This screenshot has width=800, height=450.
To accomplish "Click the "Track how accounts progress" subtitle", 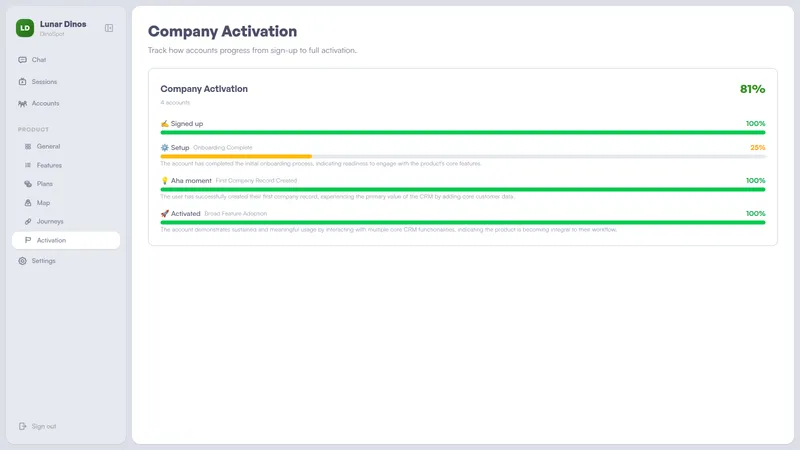I will coord(253,51).
